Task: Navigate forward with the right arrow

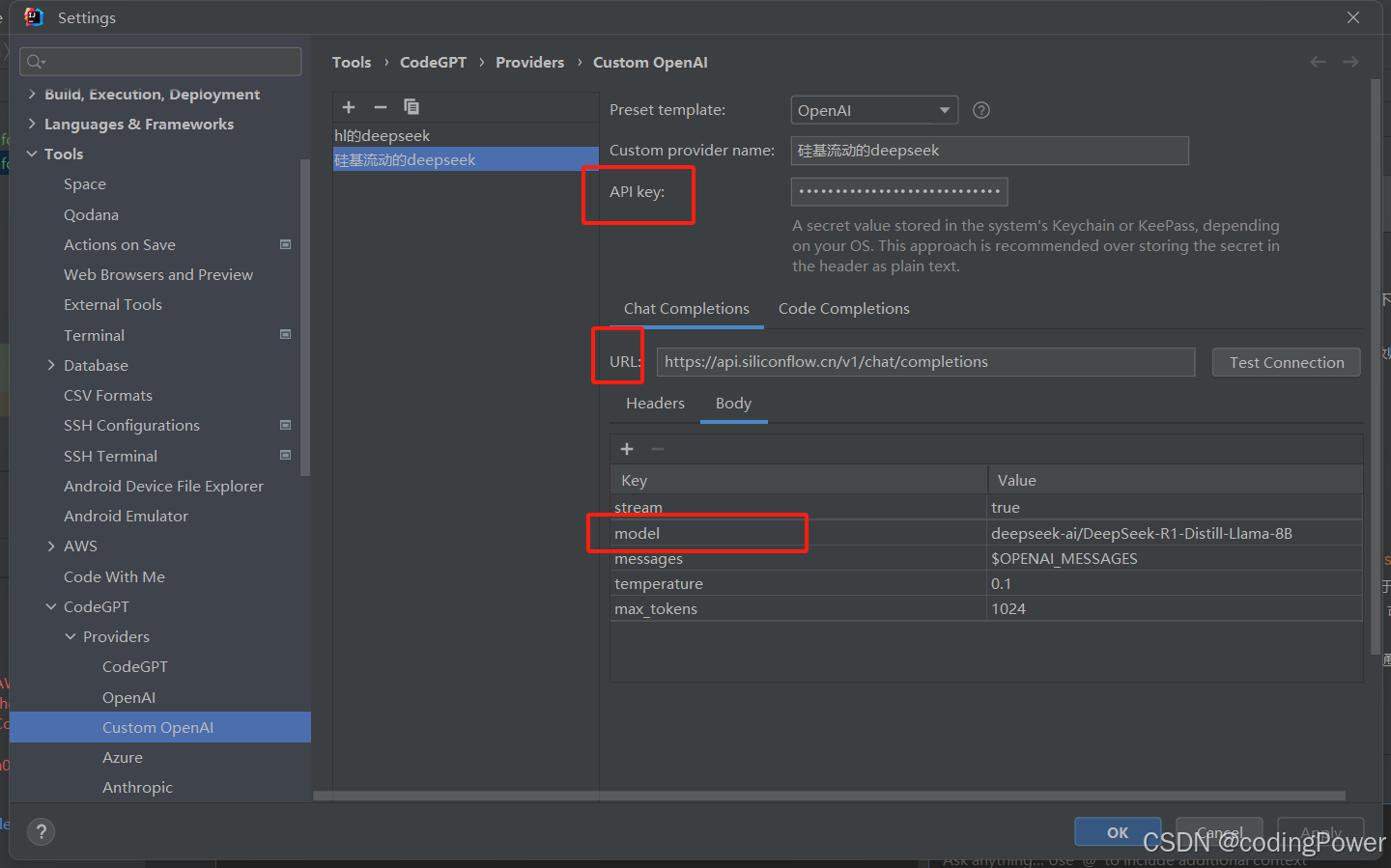Action: click(1350, 62)
